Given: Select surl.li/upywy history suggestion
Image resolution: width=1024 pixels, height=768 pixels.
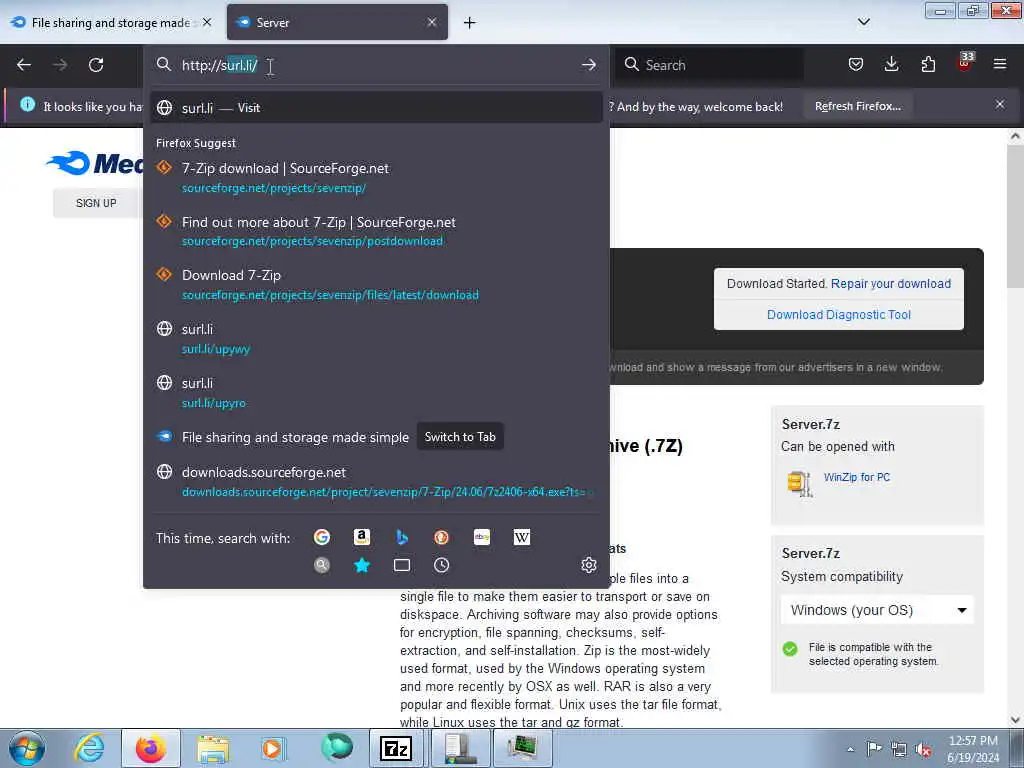Looking at the screenshot, I should (376, 338).
